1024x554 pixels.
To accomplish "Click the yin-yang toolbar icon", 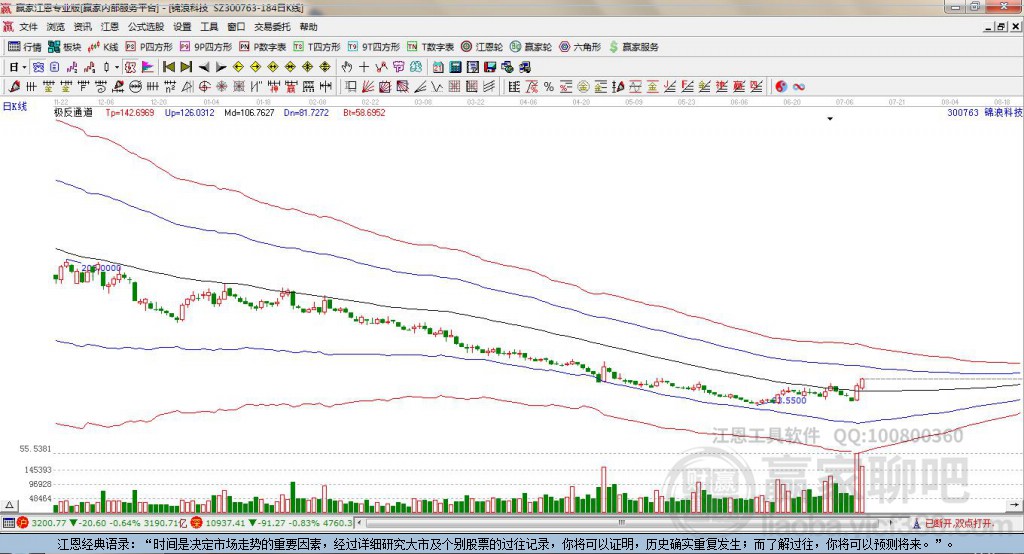I will coord(781,86).
